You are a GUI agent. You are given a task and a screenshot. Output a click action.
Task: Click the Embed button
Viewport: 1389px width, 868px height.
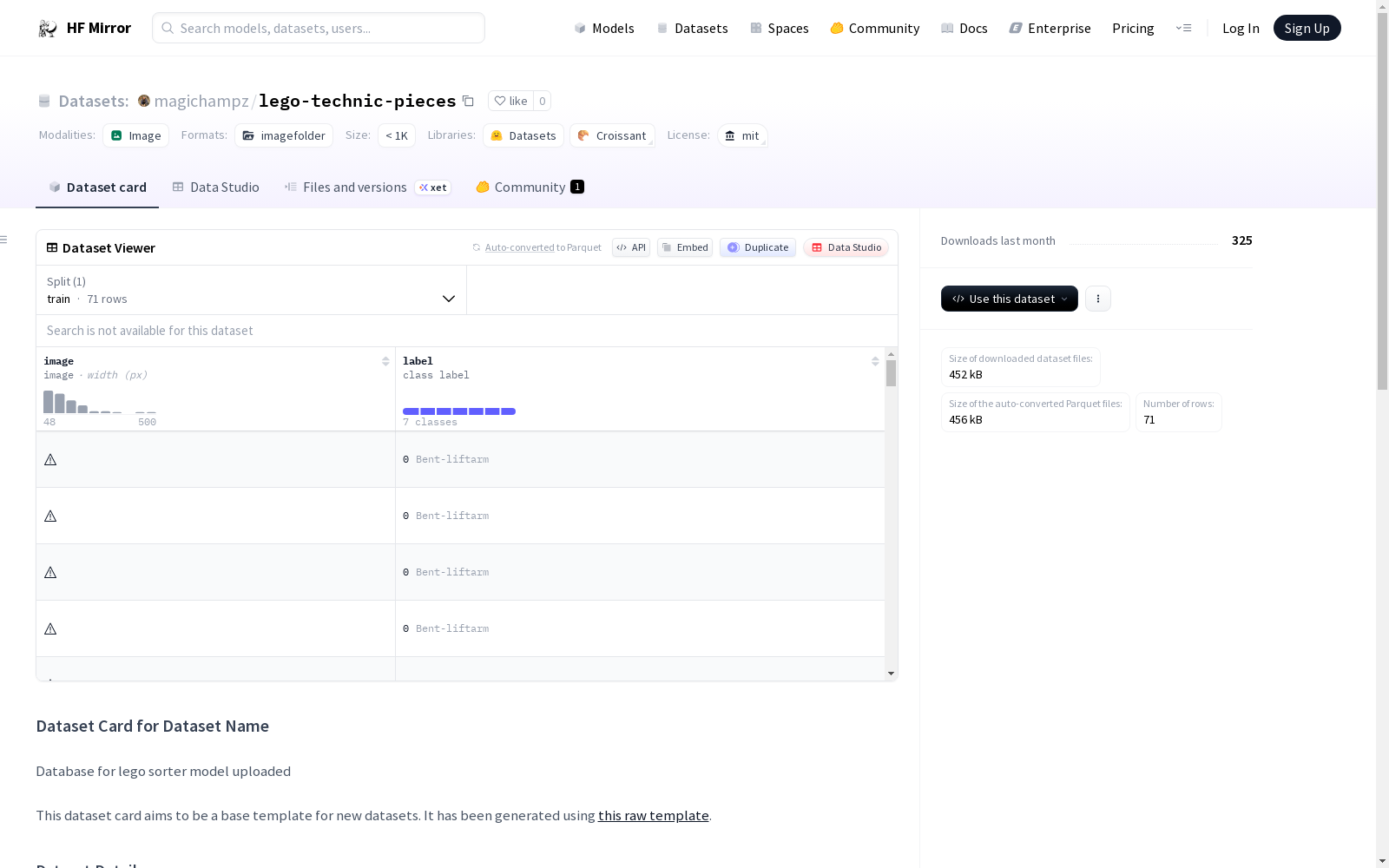point(685,247)
